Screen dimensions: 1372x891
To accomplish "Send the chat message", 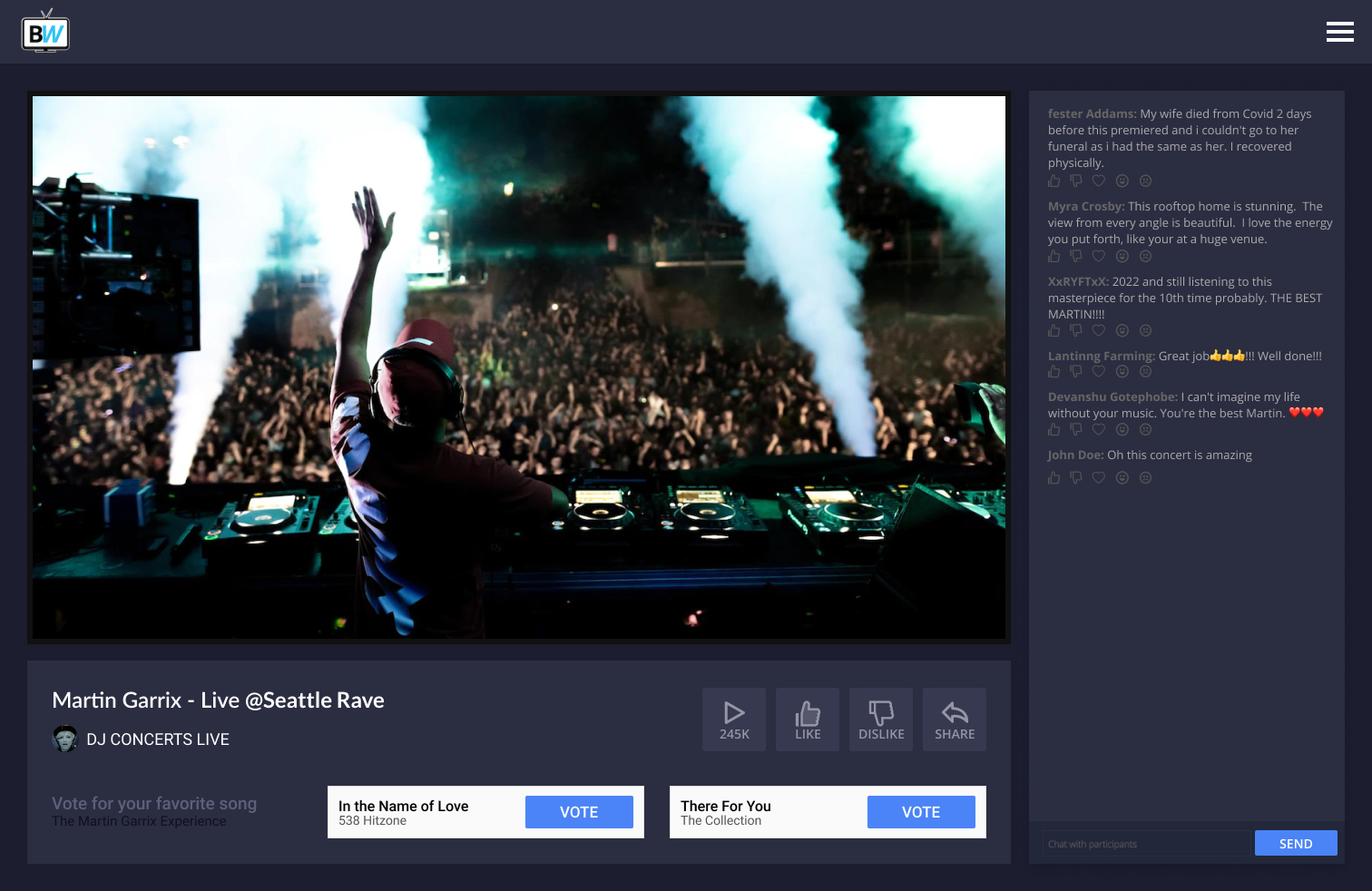I will click(x=1296, y=843).
